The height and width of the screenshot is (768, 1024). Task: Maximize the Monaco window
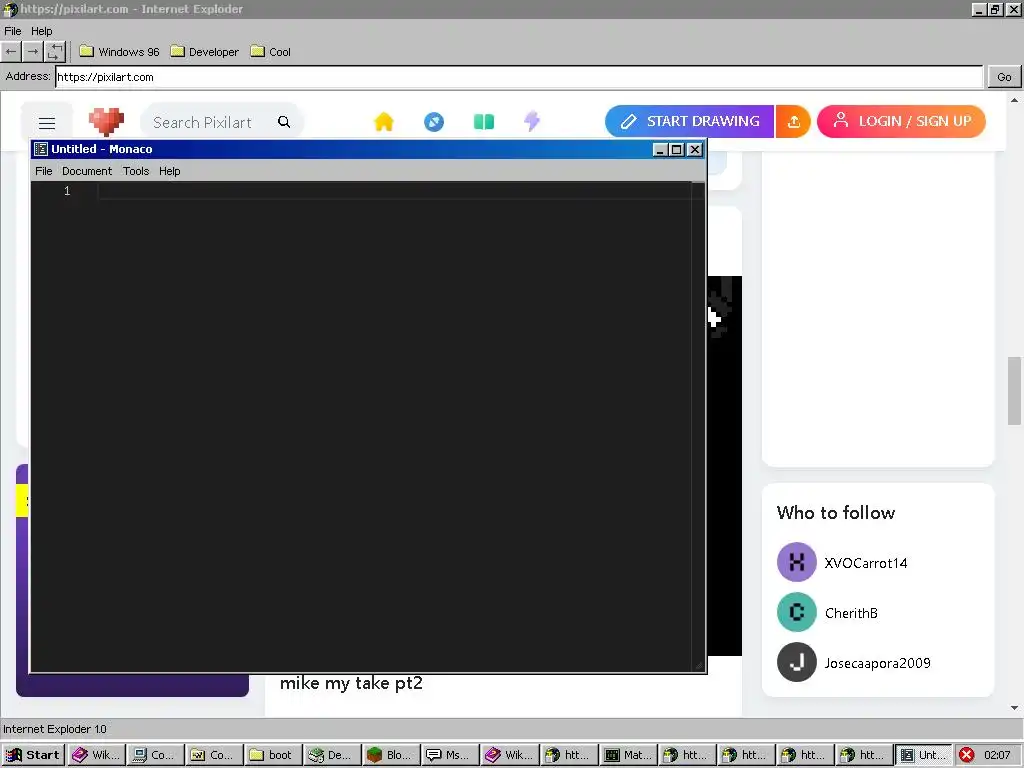click(677, 150)
